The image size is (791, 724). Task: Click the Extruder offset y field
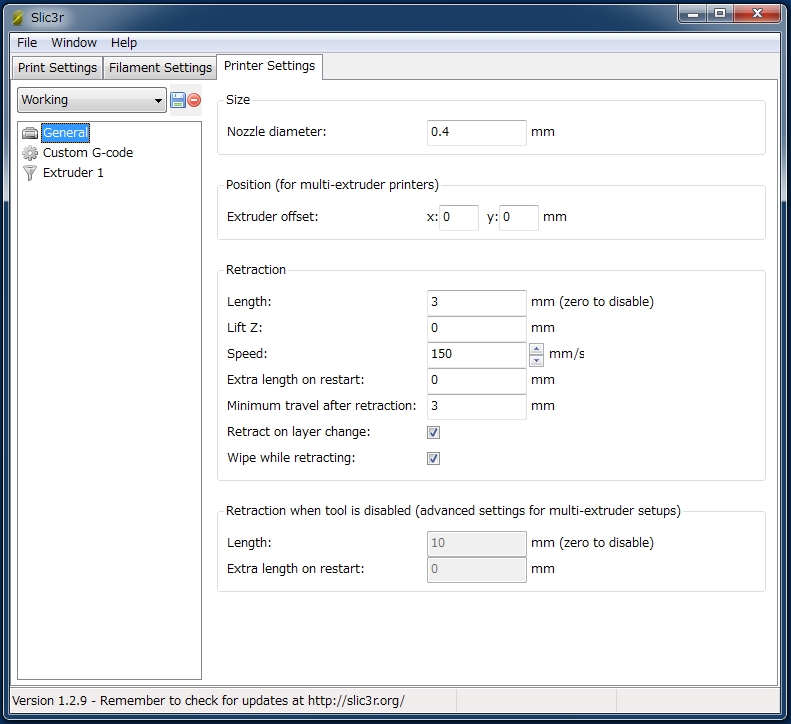[x=519, y=217]
